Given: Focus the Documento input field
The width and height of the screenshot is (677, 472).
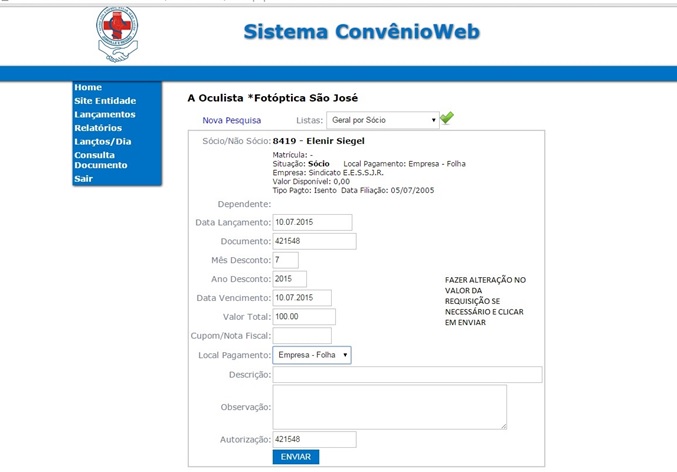Looking at the screenshot, I should (x=314, y=241).
